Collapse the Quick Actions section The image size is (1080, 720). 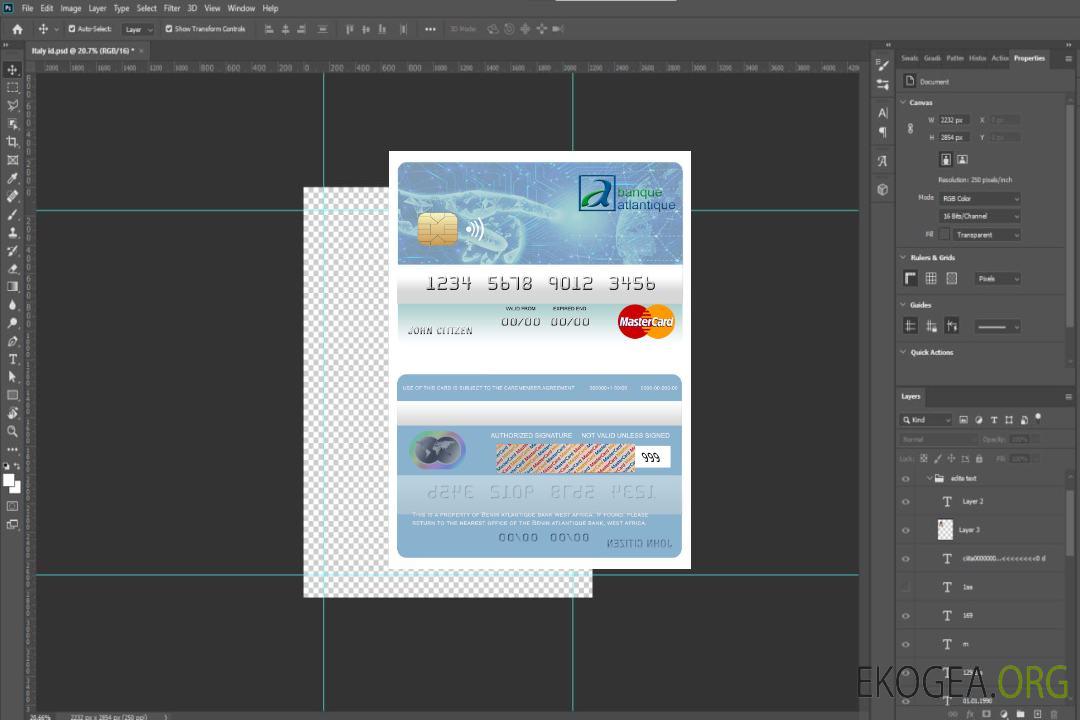coord(903,352)
